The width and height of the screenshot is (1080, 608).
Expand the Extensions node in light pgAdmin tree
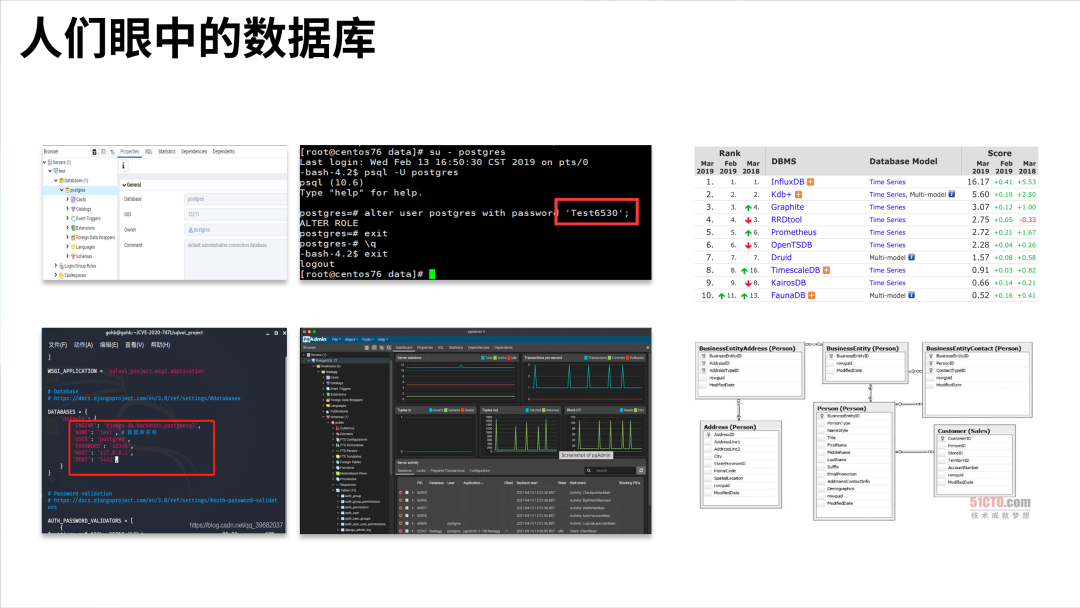(68, 228)
